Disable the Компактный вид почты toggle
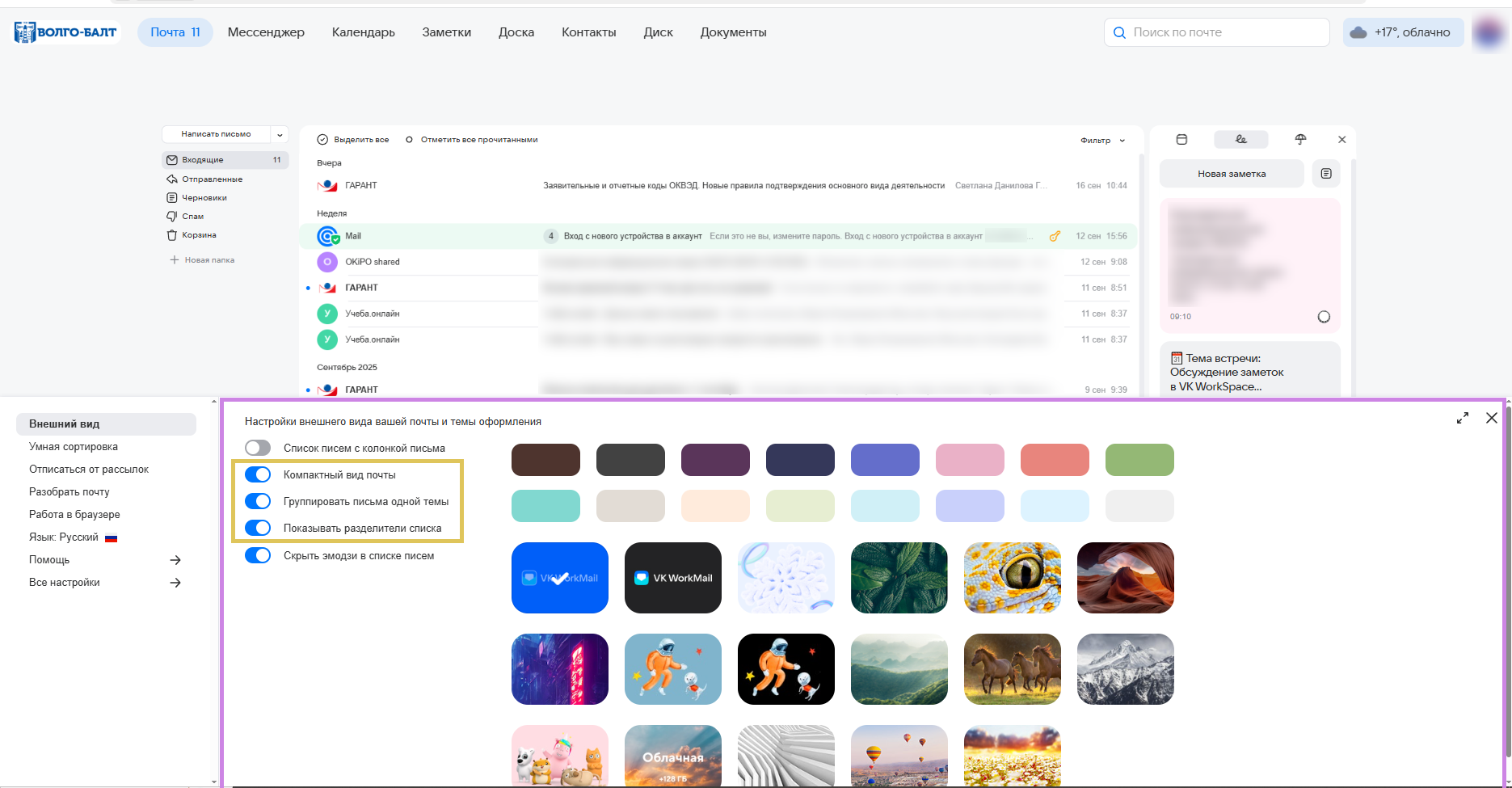Viewport: 1512px width, 788px height. (x=258, y=474)
